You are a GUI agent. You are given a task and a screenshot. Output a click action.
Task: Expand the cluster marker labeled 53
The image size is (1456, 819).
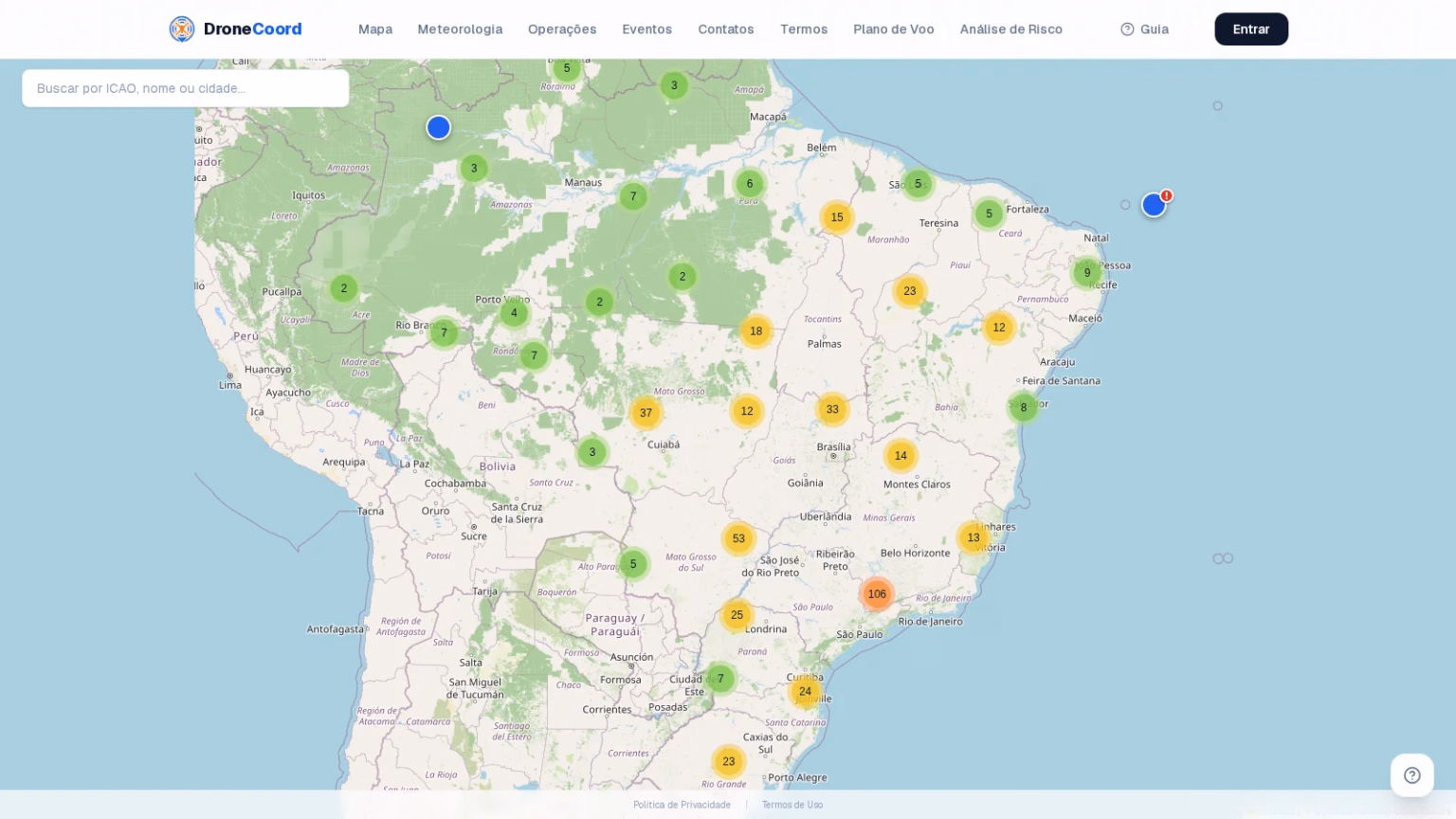(x=738, y=538)
